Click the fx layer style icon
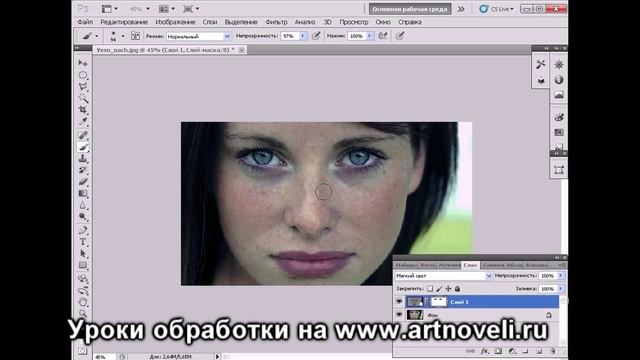The image size is (640, 360). click(x=484, y=351)
